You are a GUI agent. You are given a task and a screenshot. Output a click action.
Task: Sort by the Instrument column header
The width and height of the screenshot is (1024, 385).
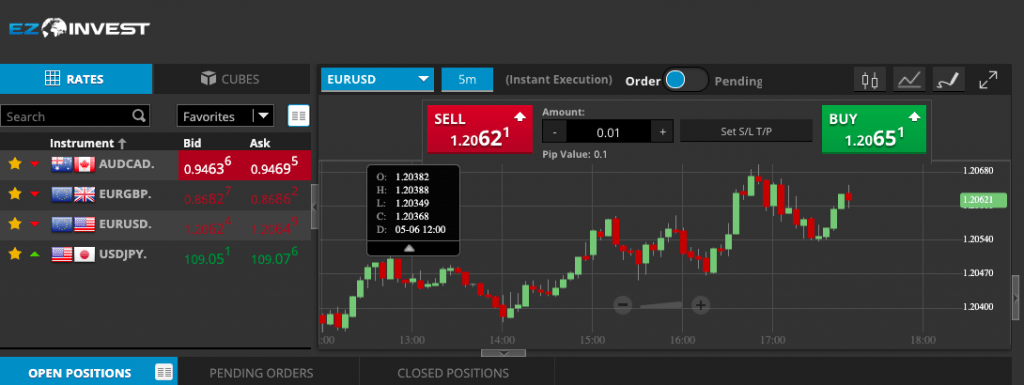tap(88, 143)
